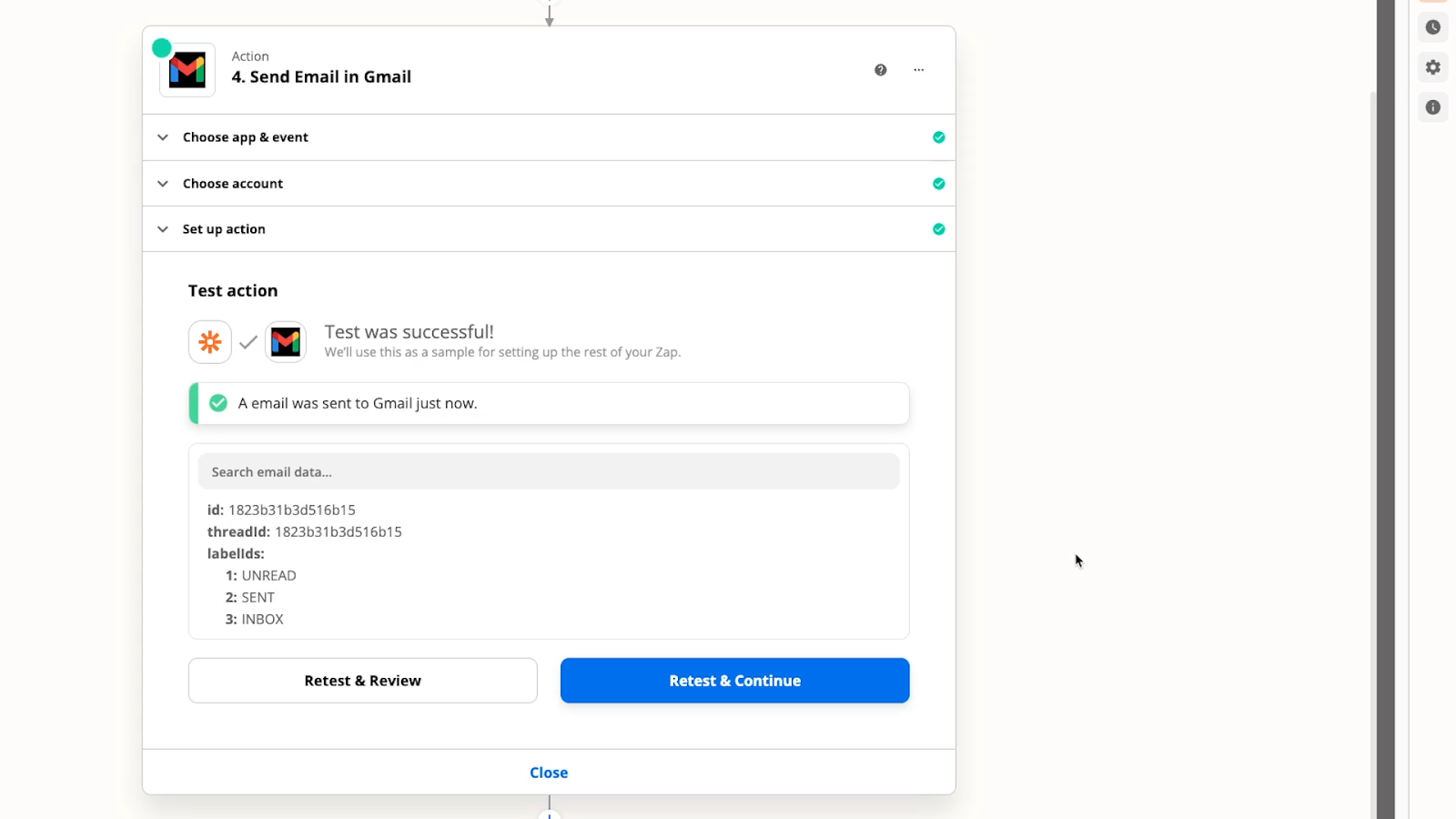
Task: Click the labelIds field name
Action: click(236, 553)
